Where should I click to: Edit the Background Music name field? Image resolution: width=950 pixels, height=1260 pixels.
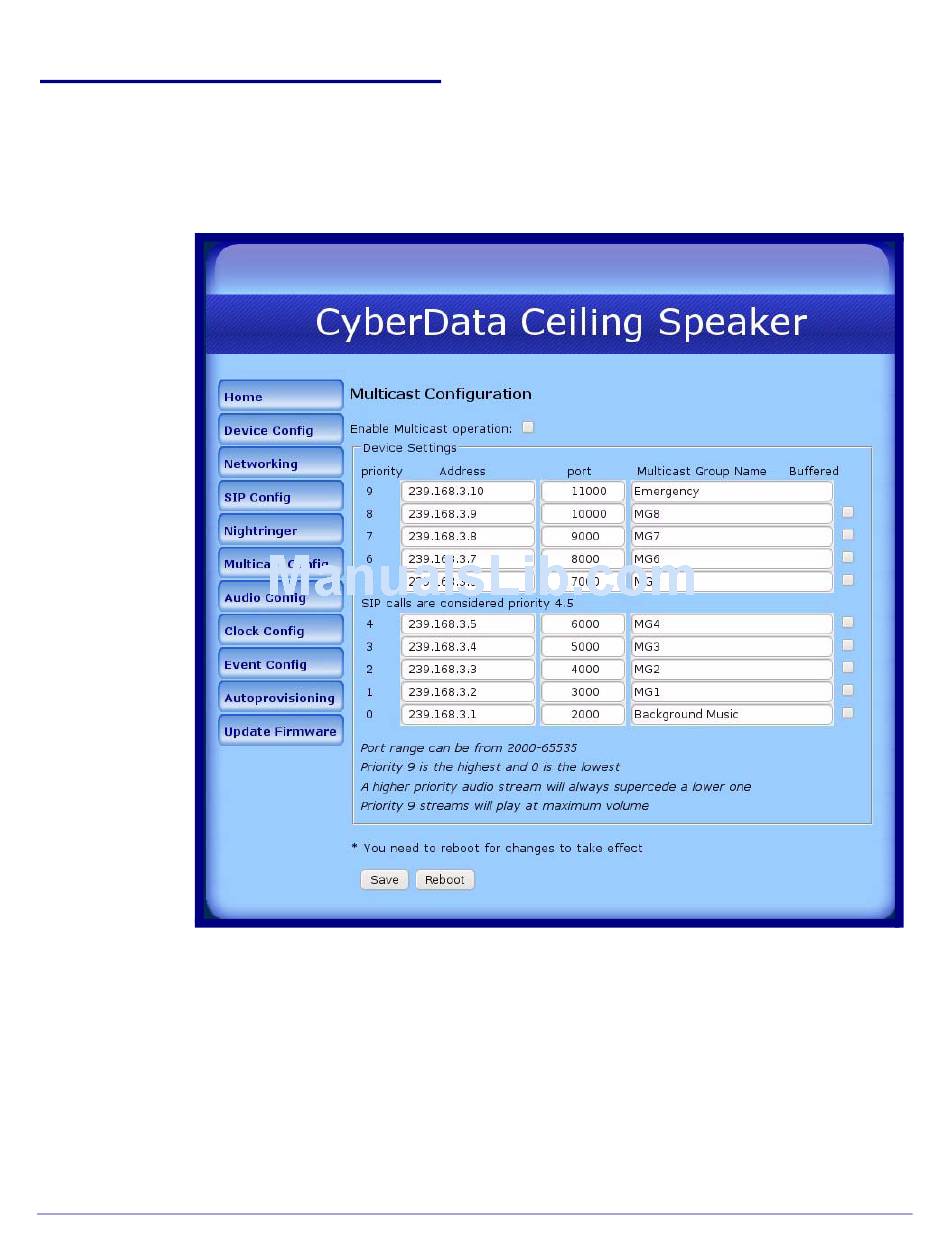732,714
